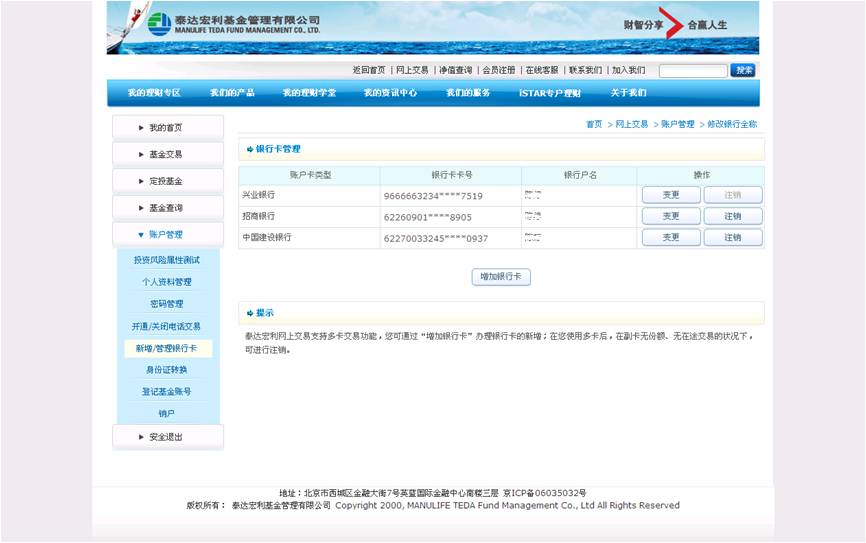
Task: Click 变更 button for 招商银行
Action: coord(671,216)
